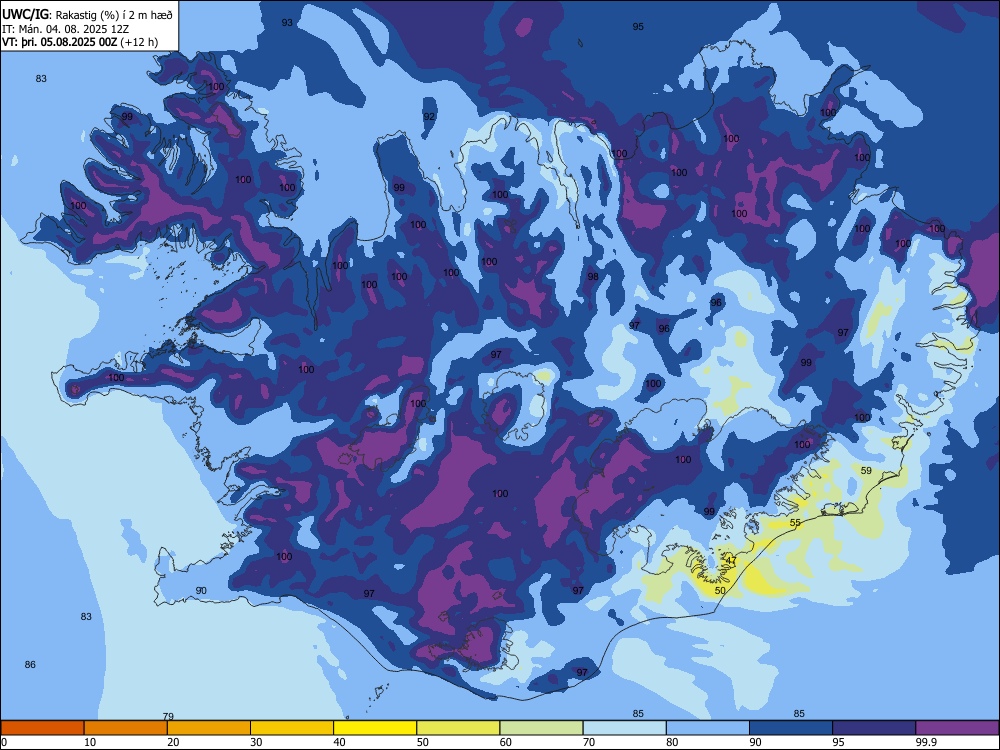Select the amber 30–40 legend swatch
This screenshot has width=1000, height=750.
point(292,728)
